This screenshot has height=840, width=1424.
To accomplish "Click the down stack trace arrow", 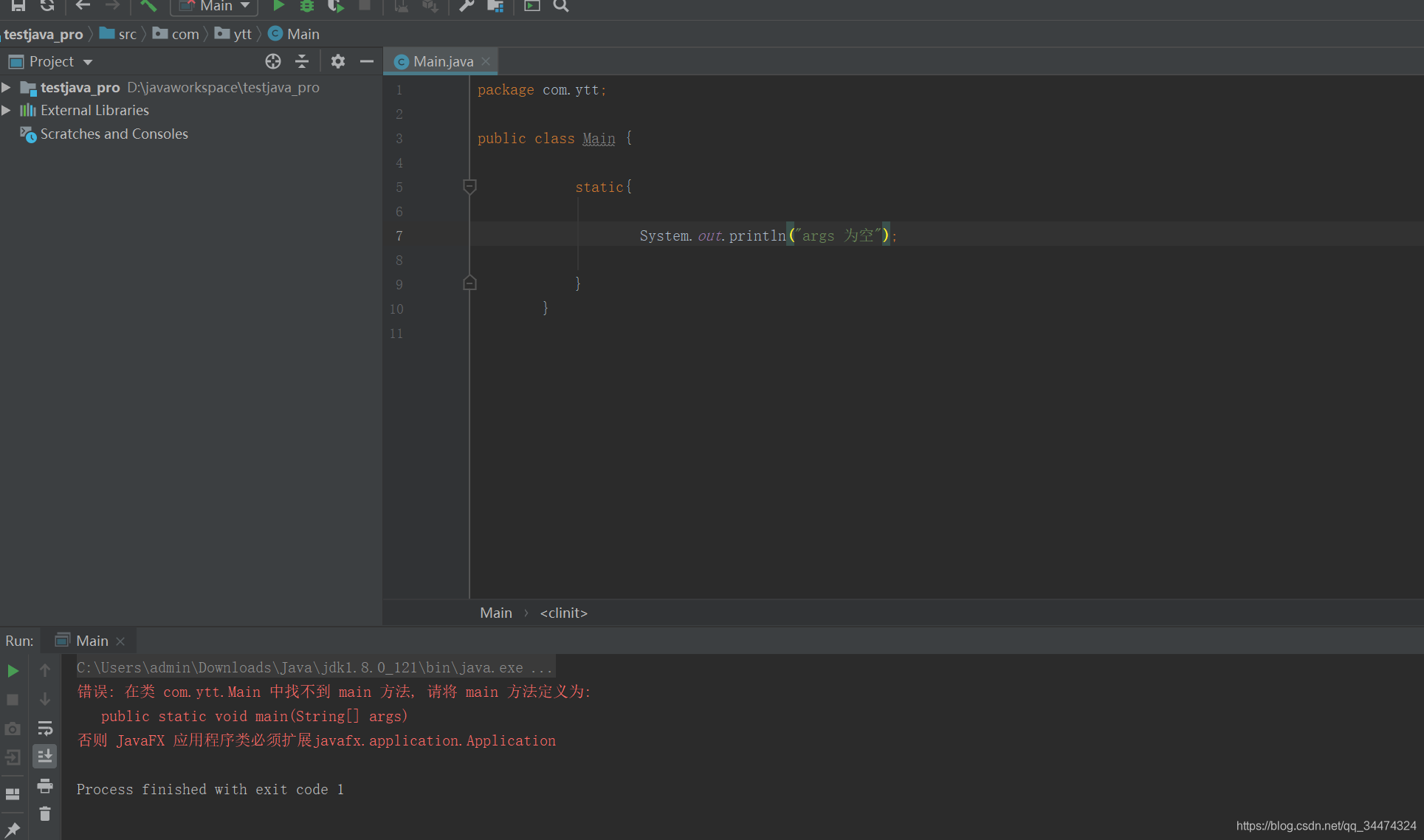I will pos(45,698).
